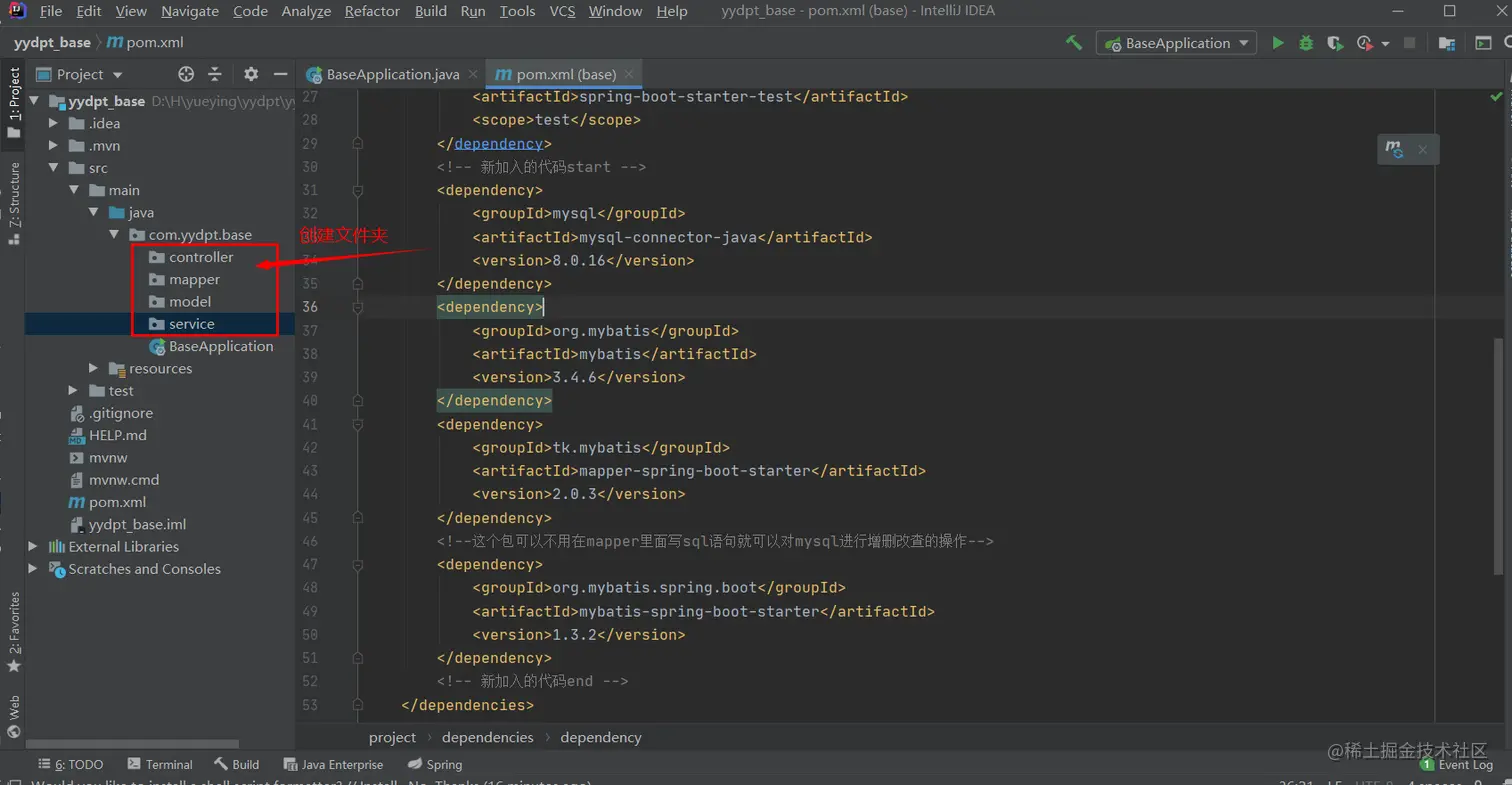Expand Scratches and Consoles node arrow
This screenshot has width=1512, height=785.
34,569
